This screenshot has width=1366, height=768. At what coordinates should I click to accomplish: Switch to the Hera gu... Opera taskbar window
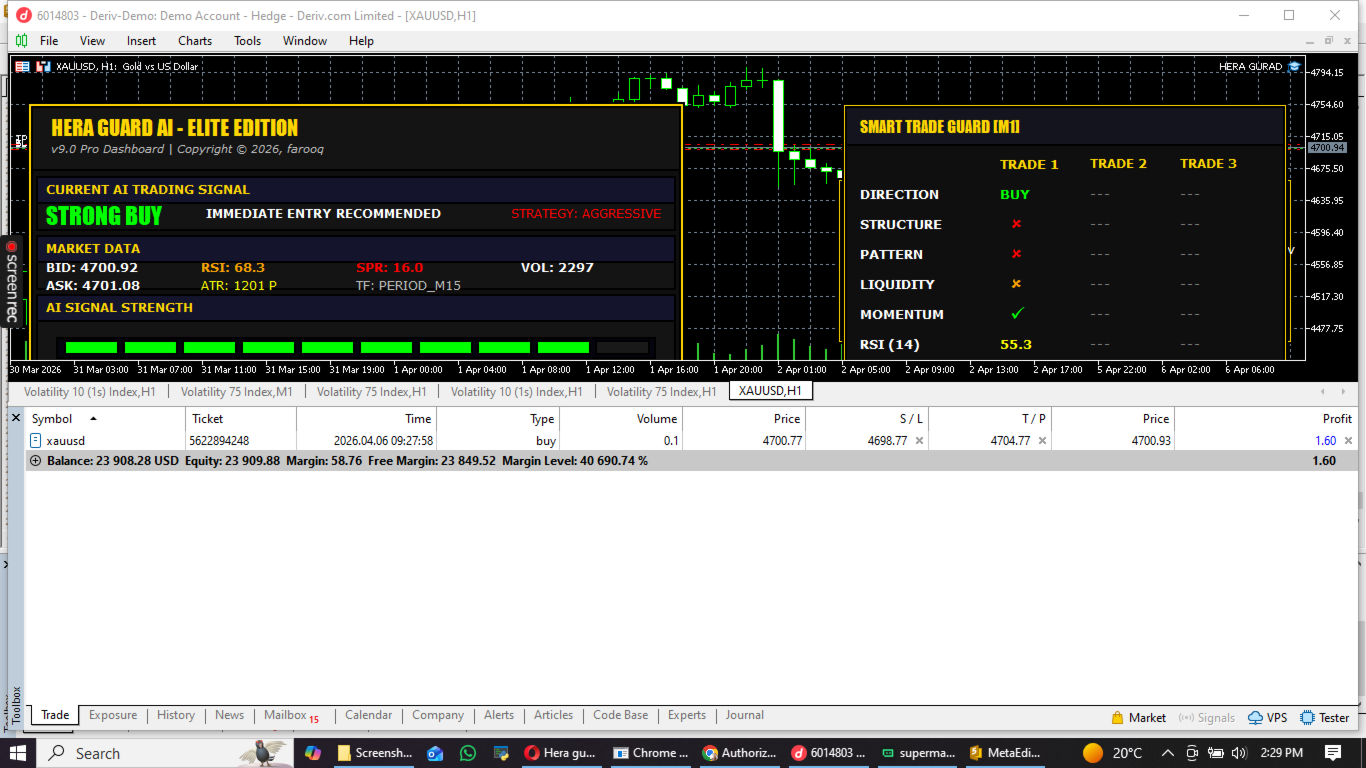tap(561, 753)
